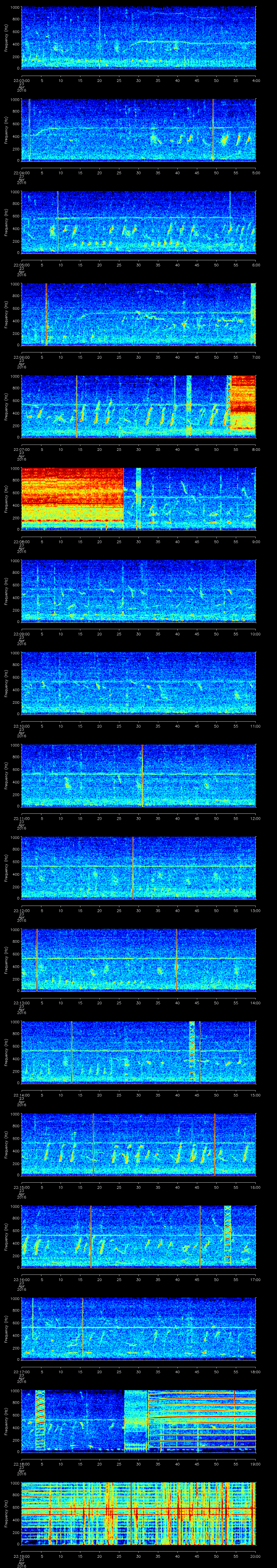Image resolution: width=277 pixels, height=1568 pixels.
Task: Click the 8:00 end time label
Action: point(256,450)
